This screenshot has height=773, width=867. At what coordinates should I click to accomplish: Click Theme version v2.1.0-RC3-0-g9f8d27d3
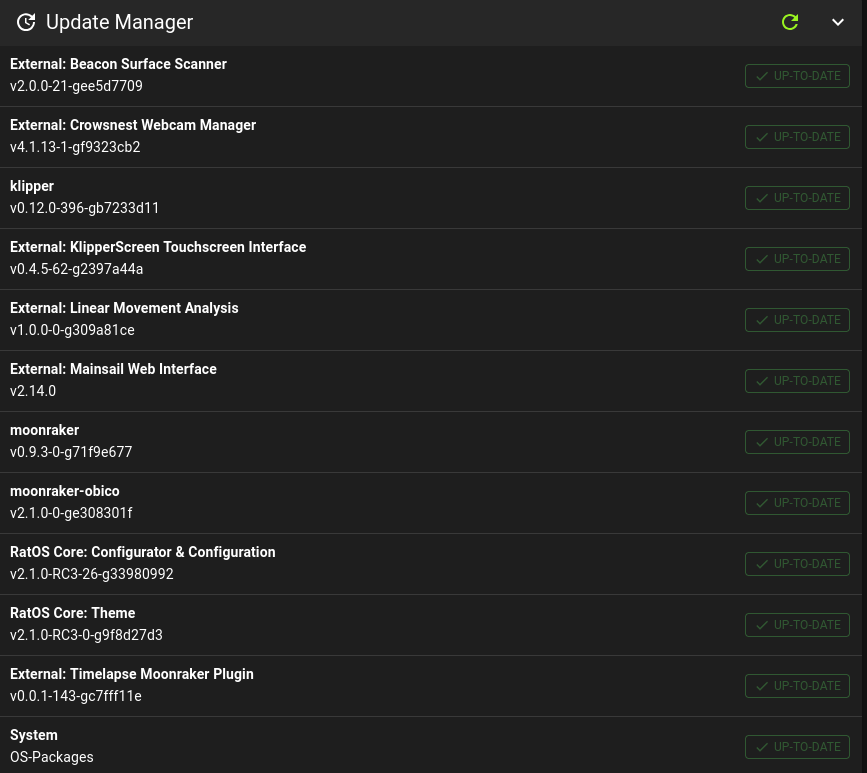point(86,635)
